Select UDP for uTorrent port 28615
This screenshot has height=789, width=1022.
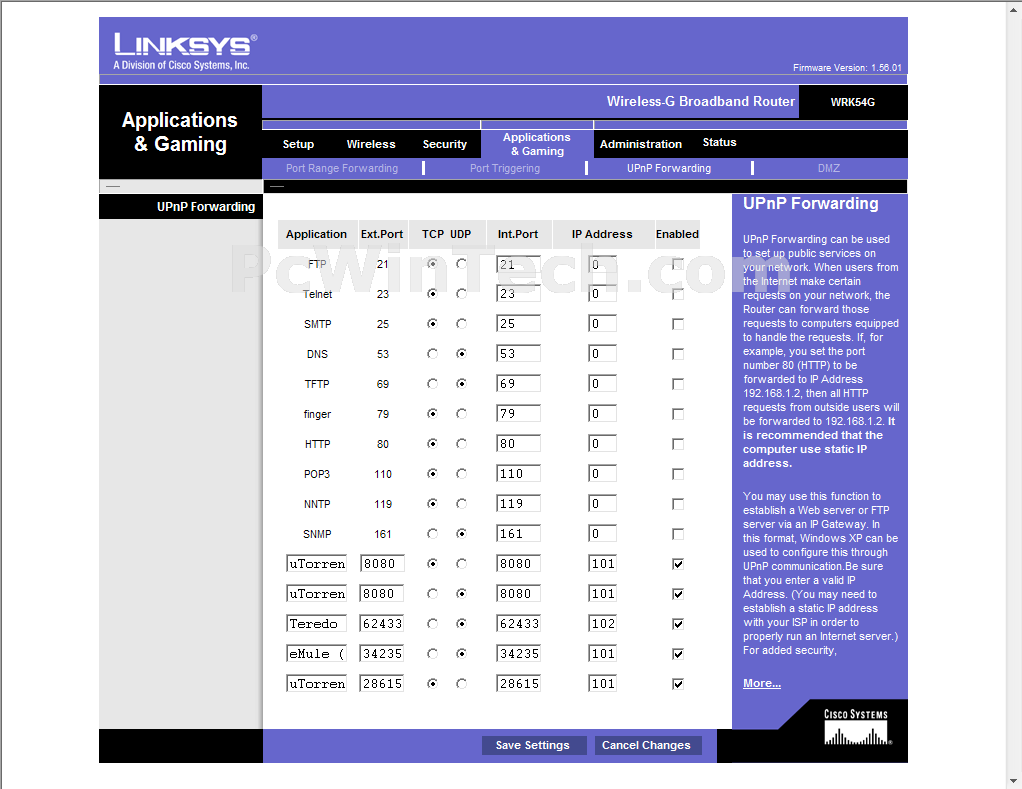click(461, 683)
